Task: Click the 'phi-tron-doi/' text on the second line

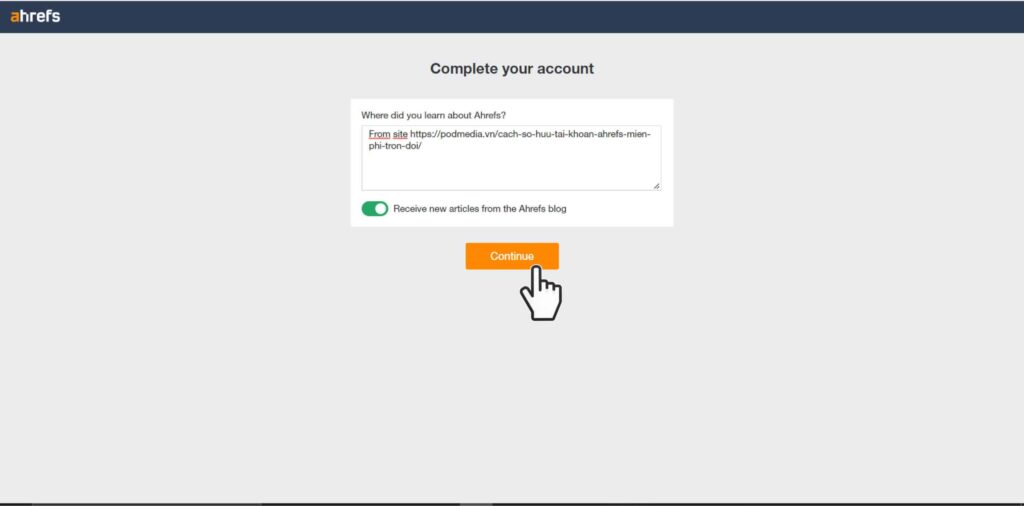Action: coord(395,146)
